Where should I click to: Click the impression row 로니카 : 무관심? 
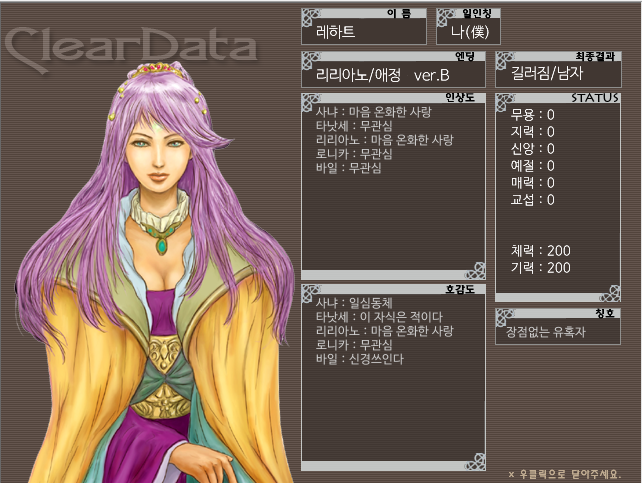354,154
